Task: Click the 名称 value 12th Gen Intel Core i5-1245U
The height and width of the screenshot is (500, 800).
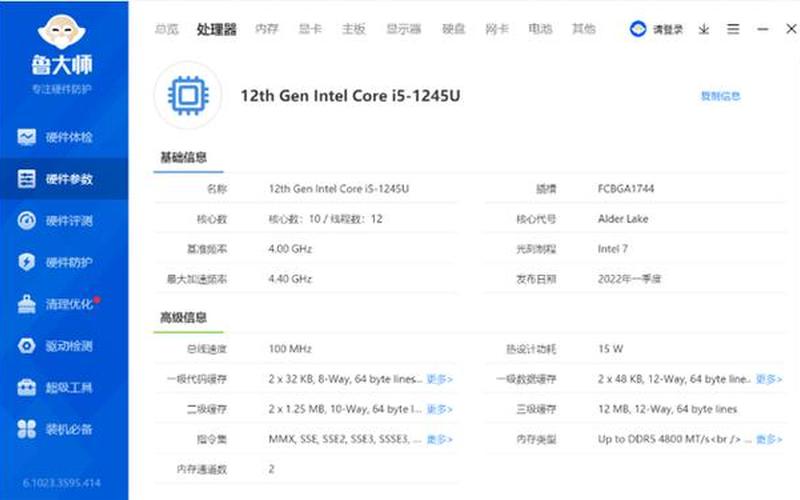Action: click(x=339, y=189)
